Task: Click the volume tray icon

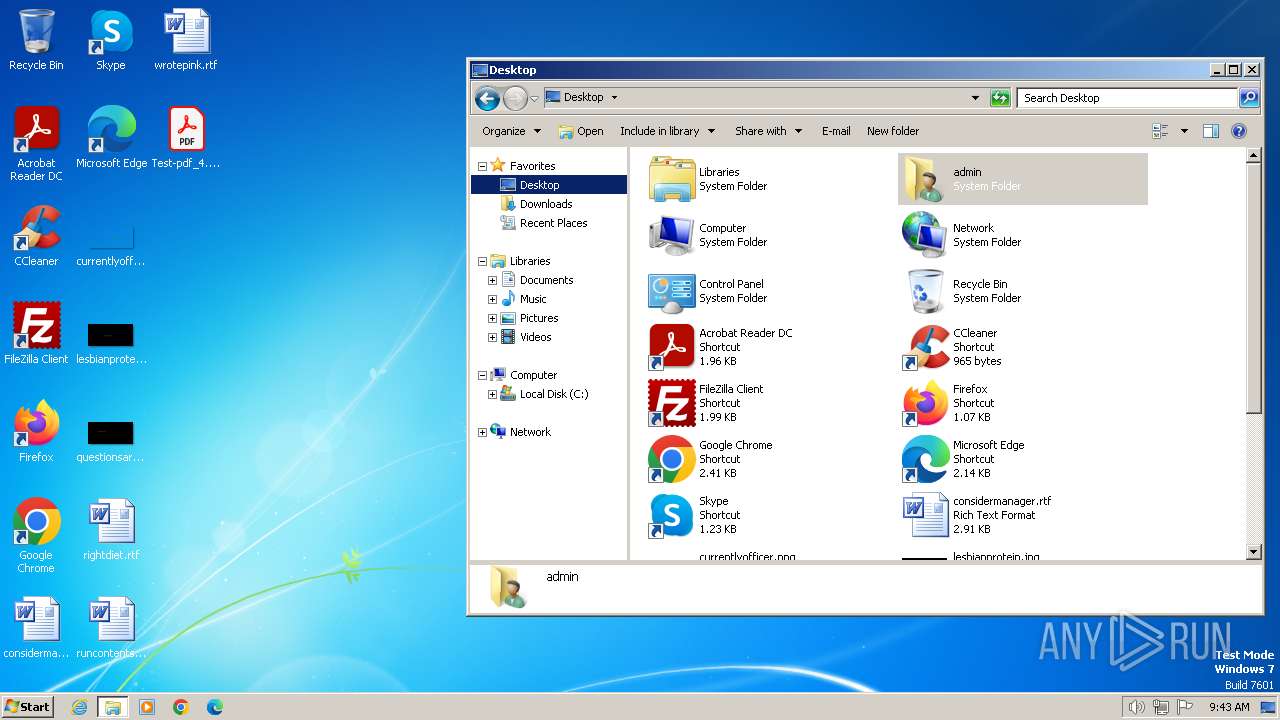Action: click(x=1136, y=707)
